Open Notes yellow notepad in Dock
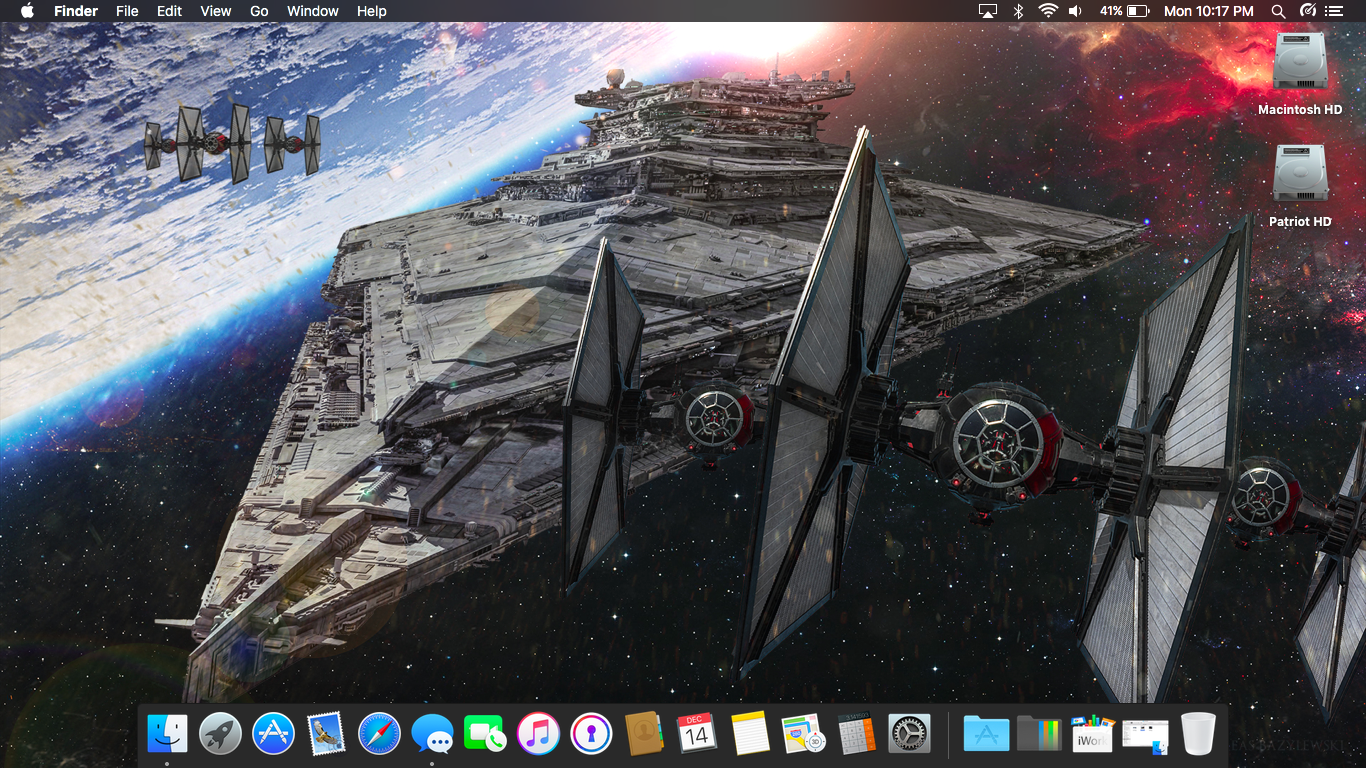The height and width of the screenshot is (768, 1366). click(x=750, y=734)
